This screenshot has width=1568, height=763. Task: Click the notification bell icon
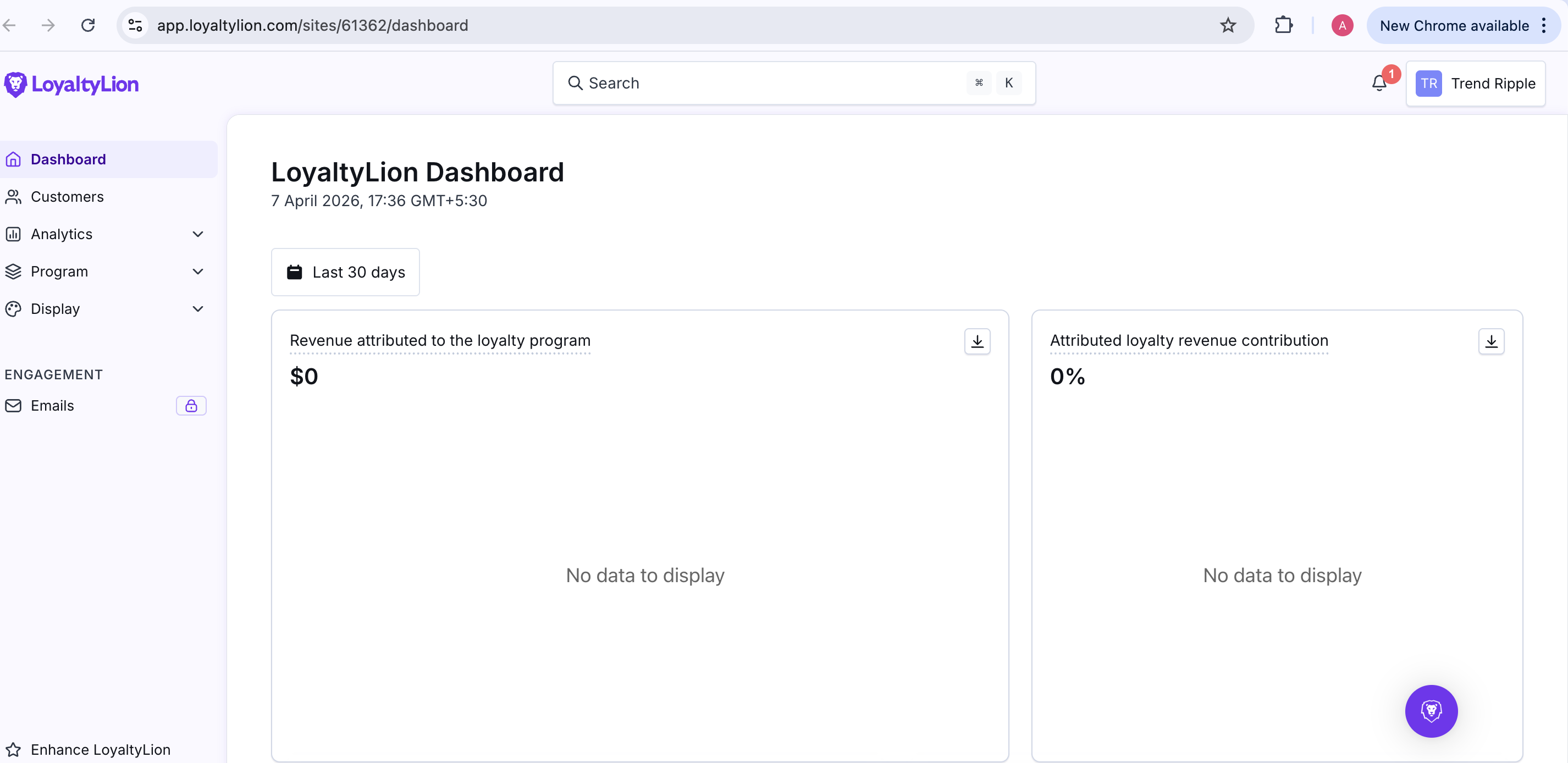(x=1379, y=84)
